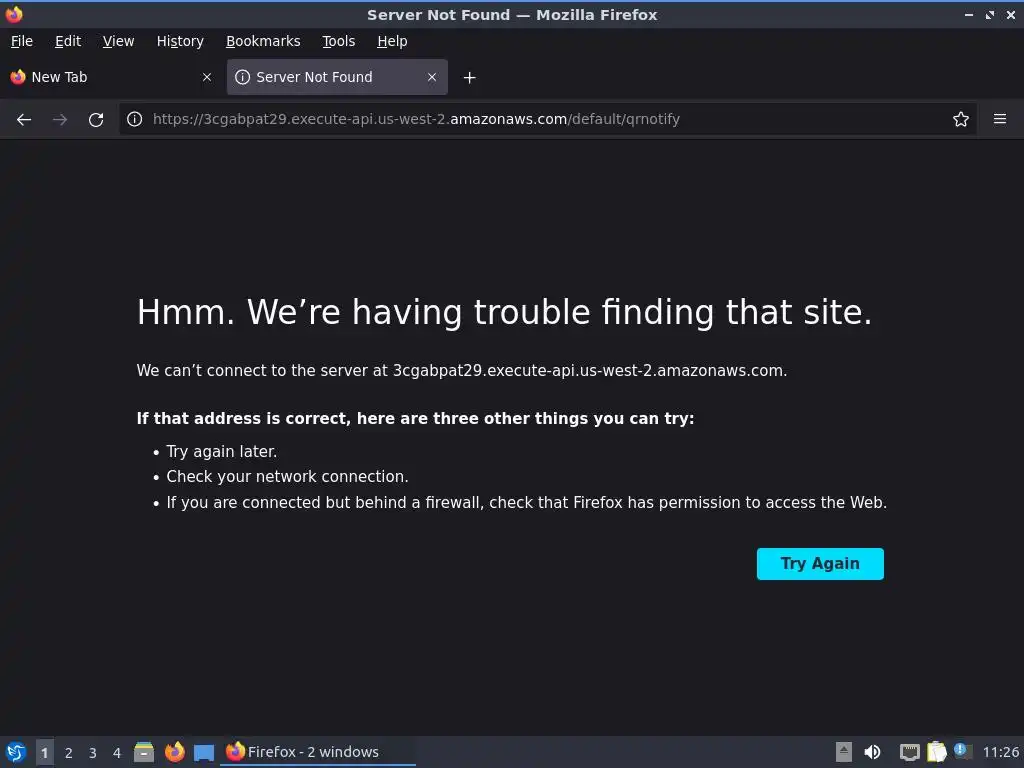Open the Edit menu
Viewport: 1024px width, 768px height.
tap(68, 41)
